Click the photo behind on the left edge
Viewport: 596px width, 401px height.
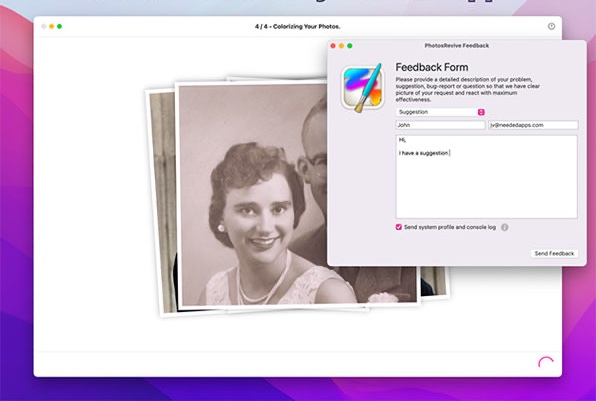click(161, 201)
